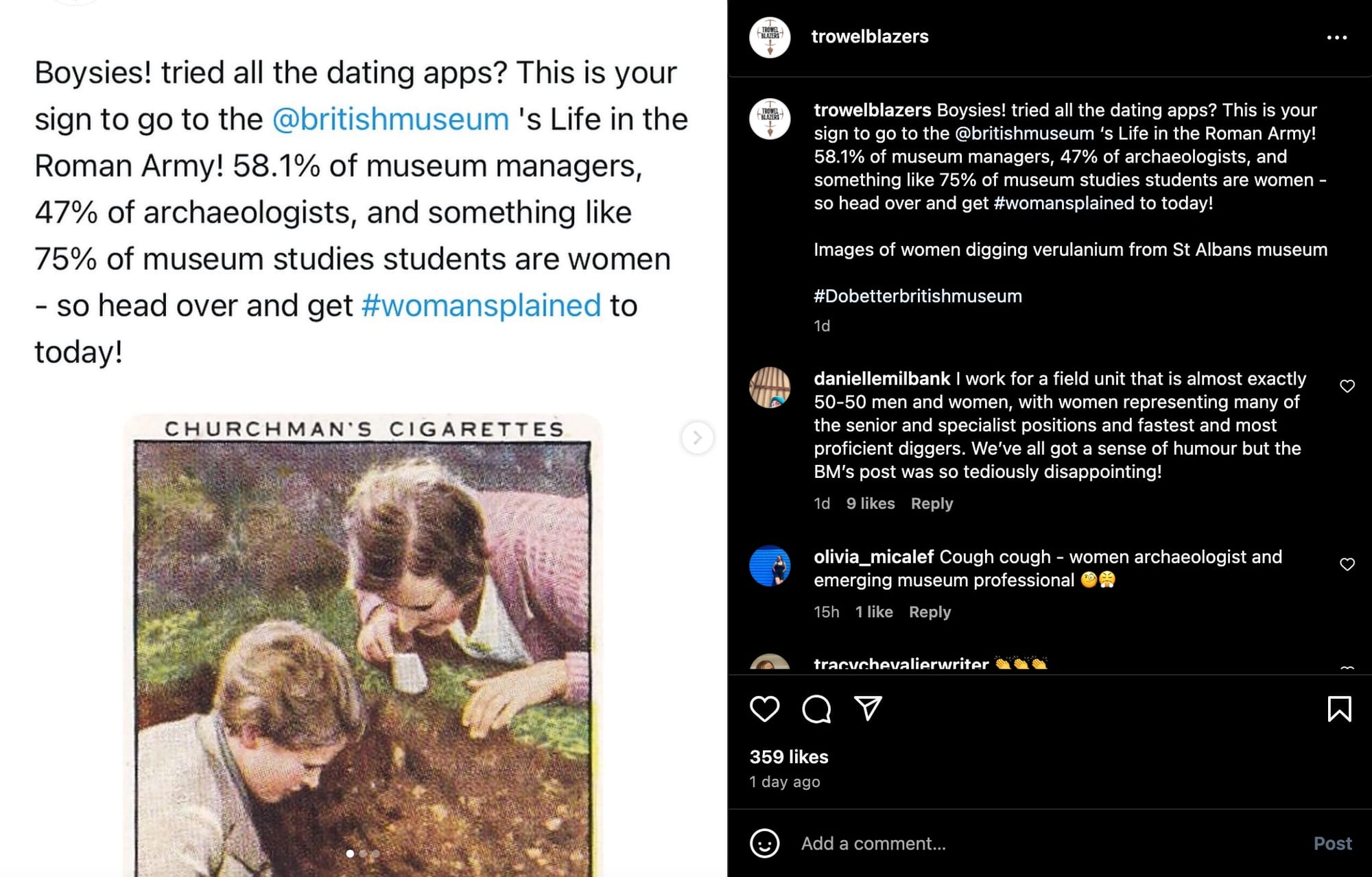Reply to olivia_micalef's comment
Screen dimensions: 1372x877
(930, 612)
